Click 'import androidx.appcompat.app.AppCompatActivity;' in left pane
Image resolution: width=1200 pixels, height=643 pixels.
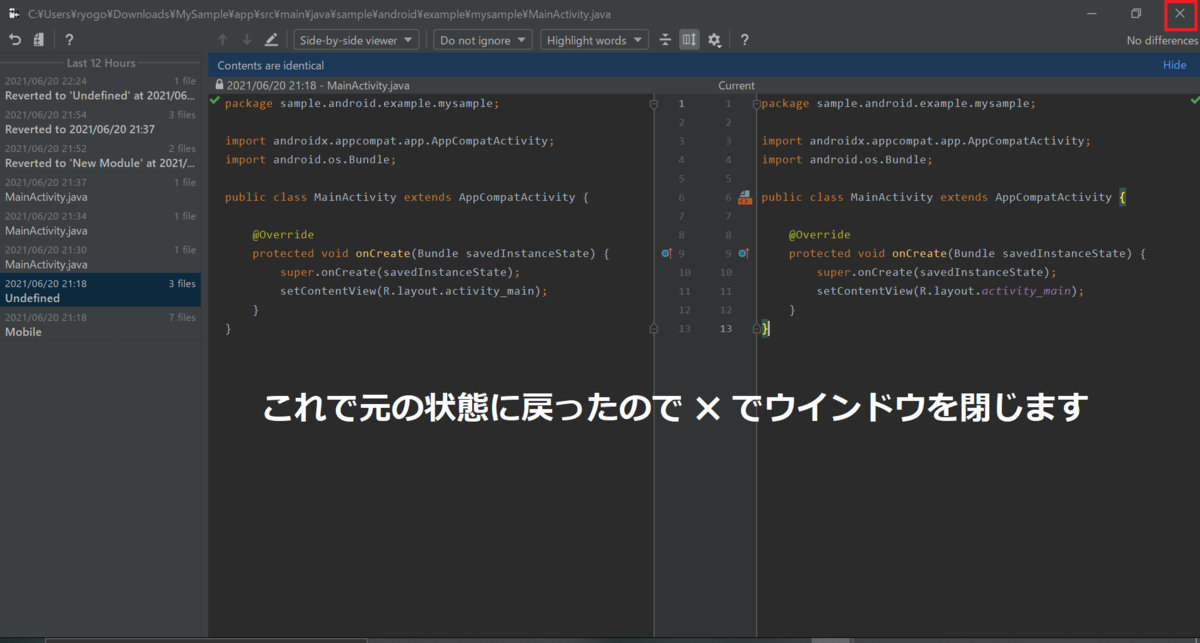coord(389,141)
